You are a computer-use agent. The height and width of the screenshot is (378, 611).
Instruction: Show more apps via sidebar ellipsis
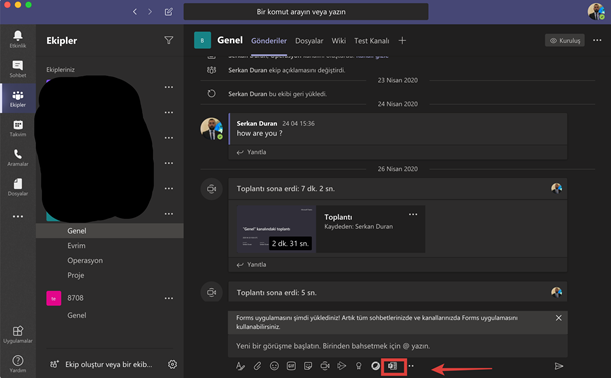(18, 216)
